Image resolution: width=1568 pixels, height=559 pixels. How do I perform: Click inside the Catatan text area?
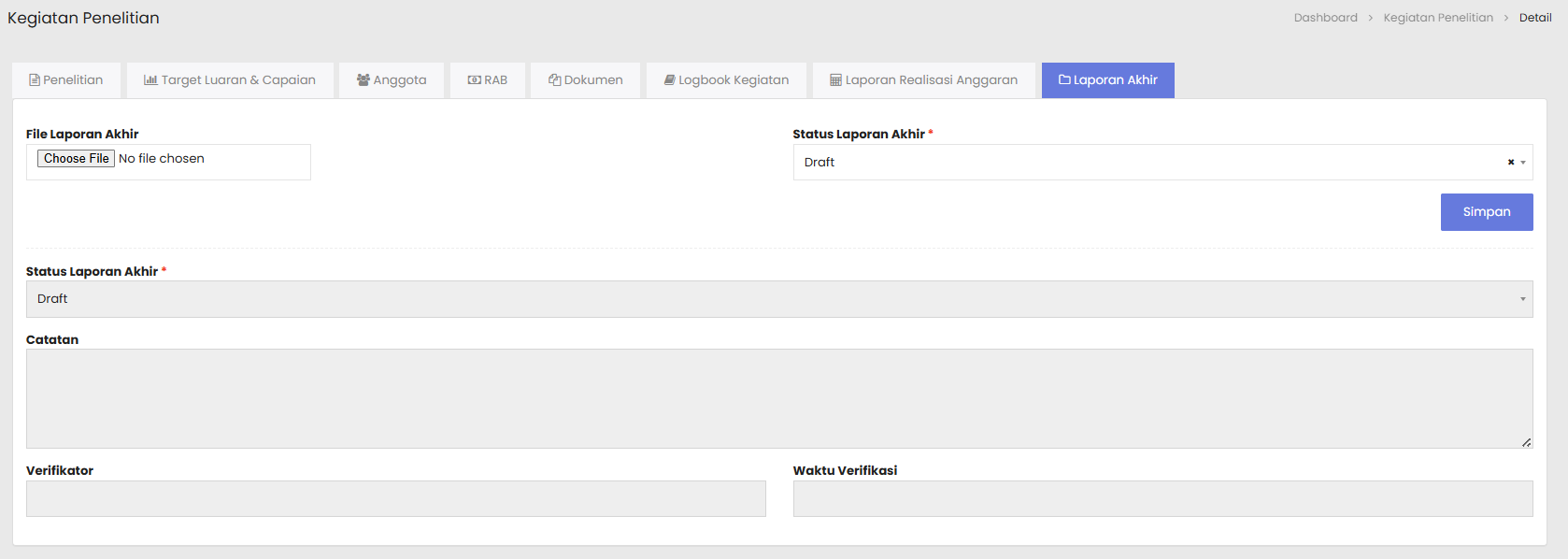(x=778, y=398)
